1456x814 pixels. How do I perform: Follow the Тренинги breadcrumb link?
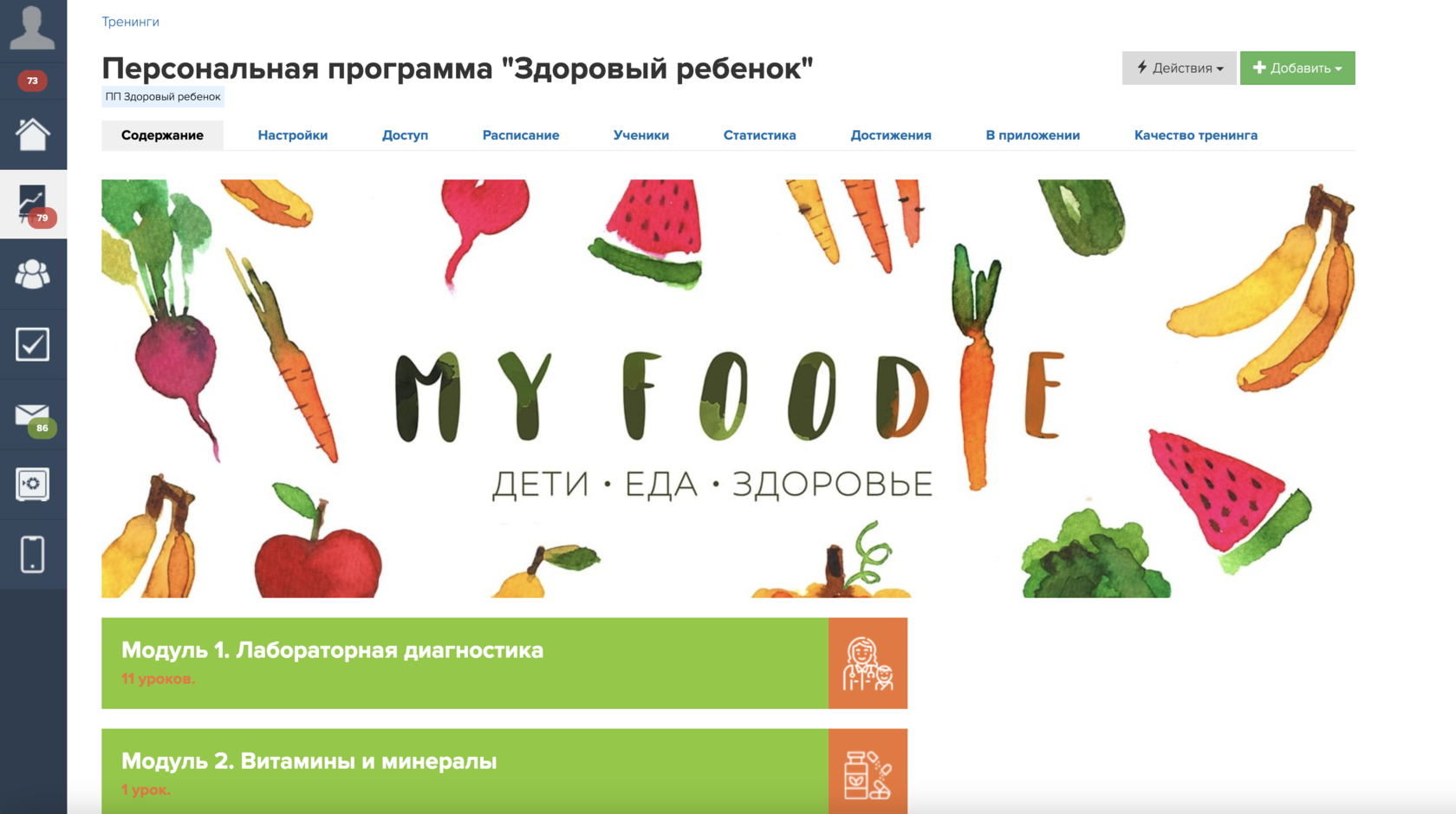(130, 22)
